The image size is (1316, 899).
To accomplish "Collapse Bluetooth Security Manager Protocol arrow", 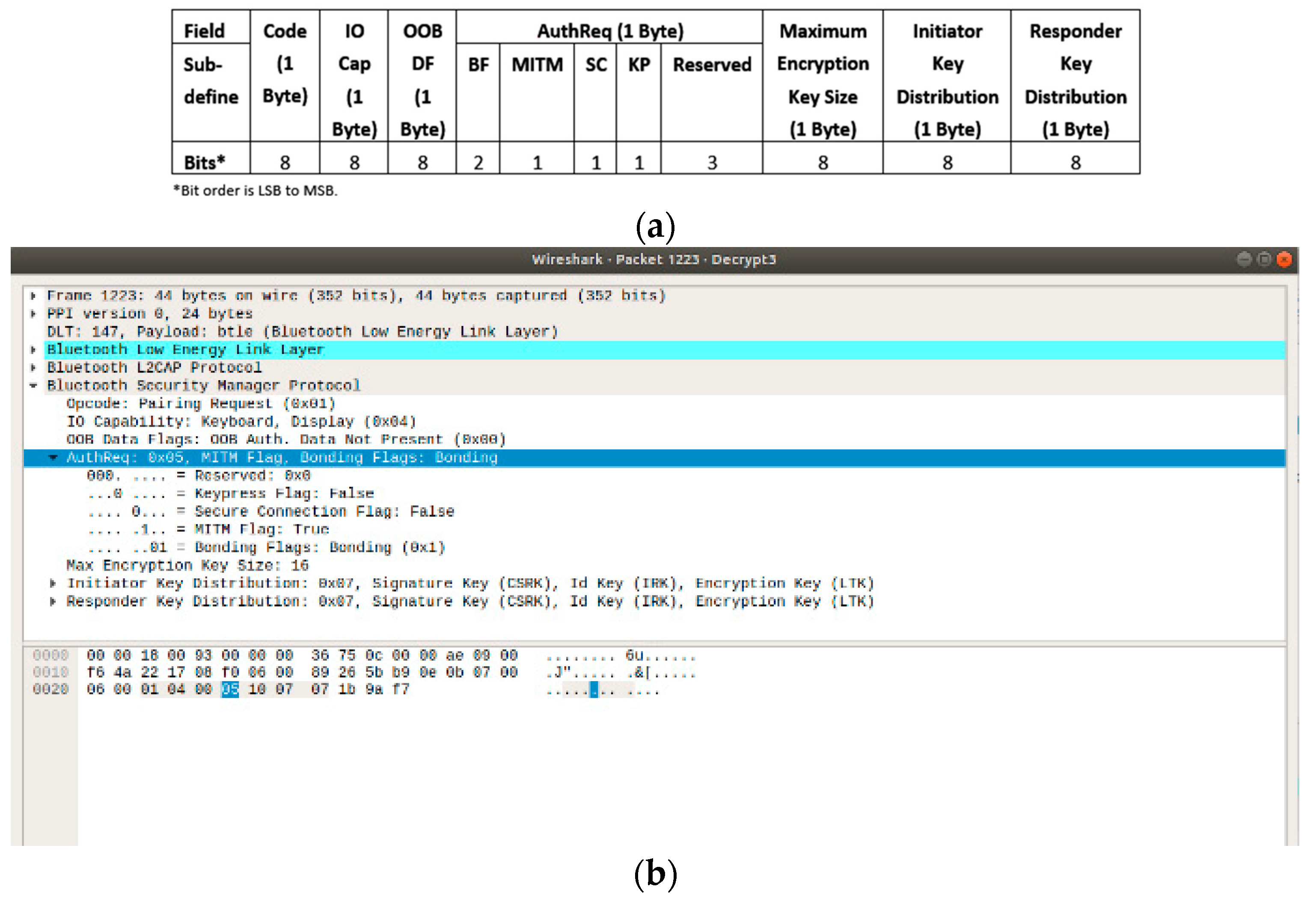I will 33,386.
